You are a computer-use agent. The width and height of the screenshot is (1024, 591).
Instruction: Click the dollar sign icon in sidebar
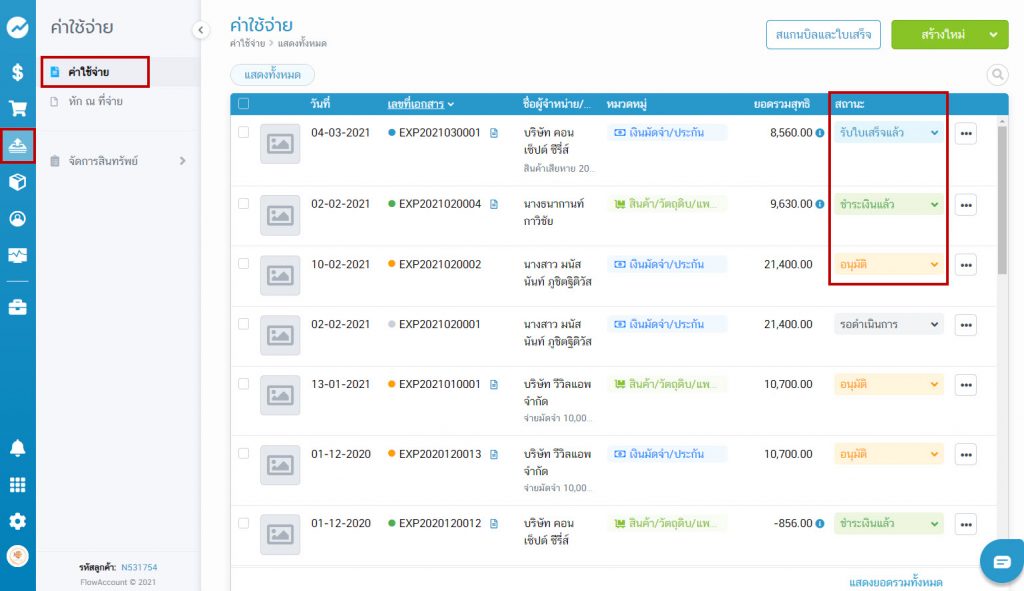pos(17,72)
